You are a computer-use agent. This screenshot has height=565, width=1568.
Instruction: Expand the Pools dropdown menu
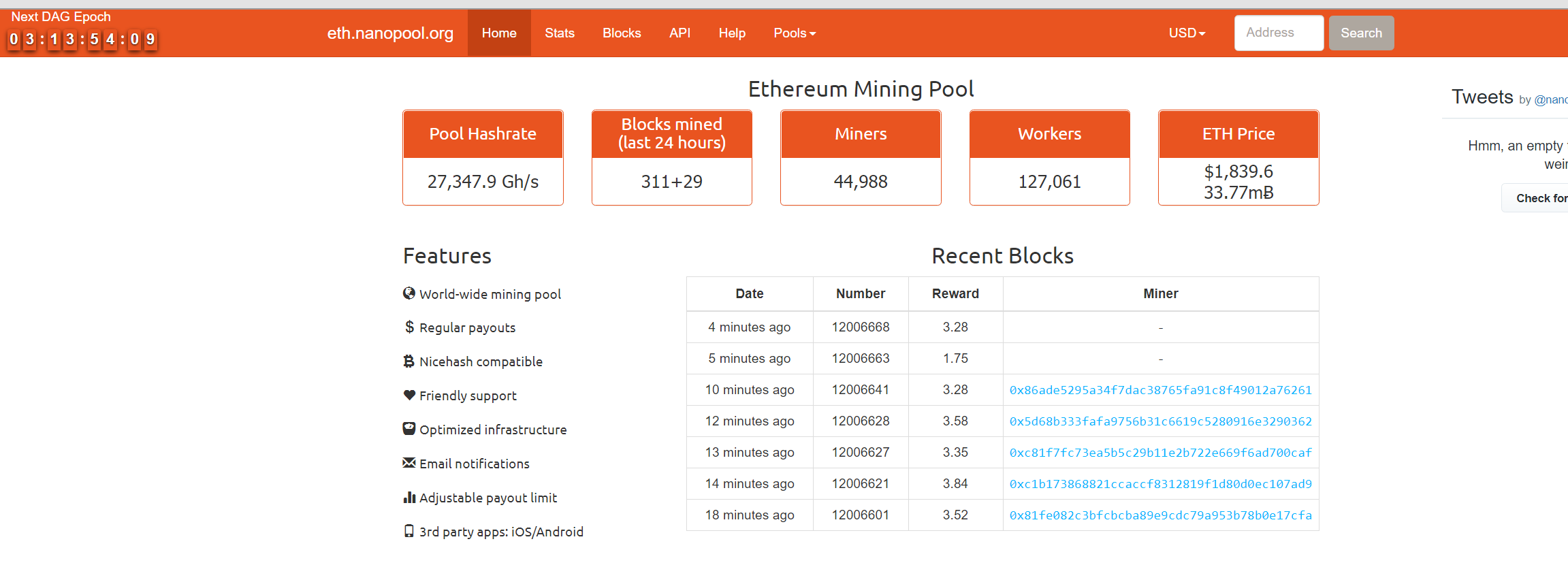pyautogui.click(x=795, y=33)
